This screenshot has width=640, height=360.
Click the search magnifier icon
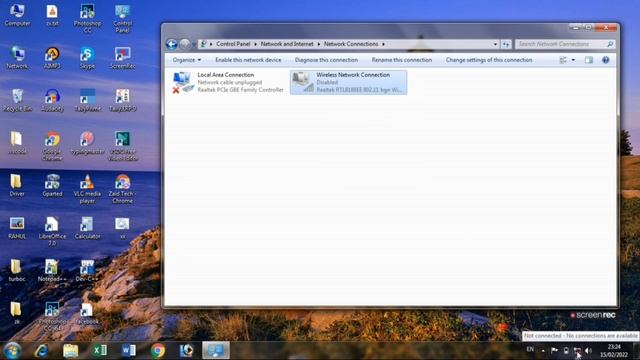(x=610, y=44)
